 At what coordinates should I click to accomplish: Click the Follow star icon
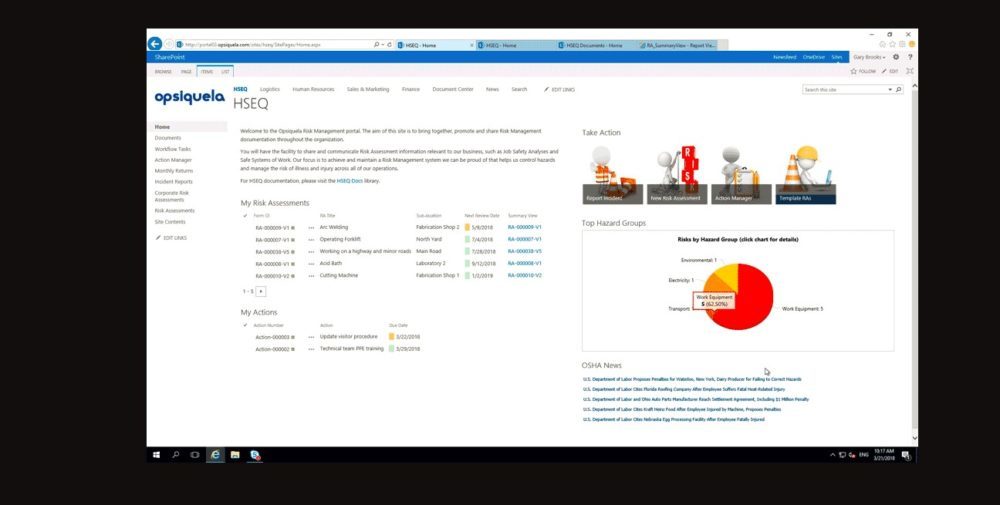tap(853, 71)
